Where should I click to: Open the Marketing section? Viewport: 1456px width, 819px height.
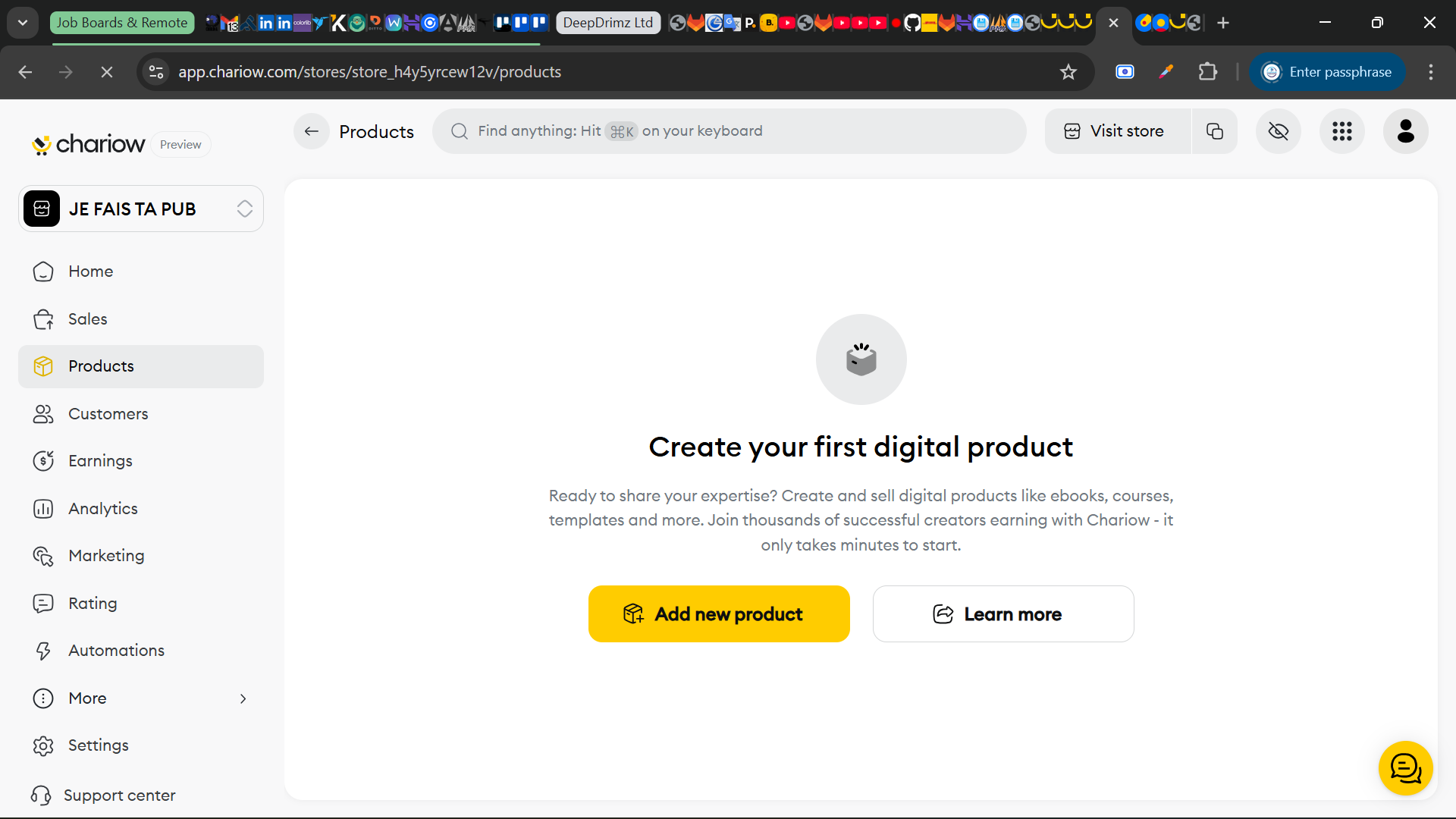coord(106,555)
